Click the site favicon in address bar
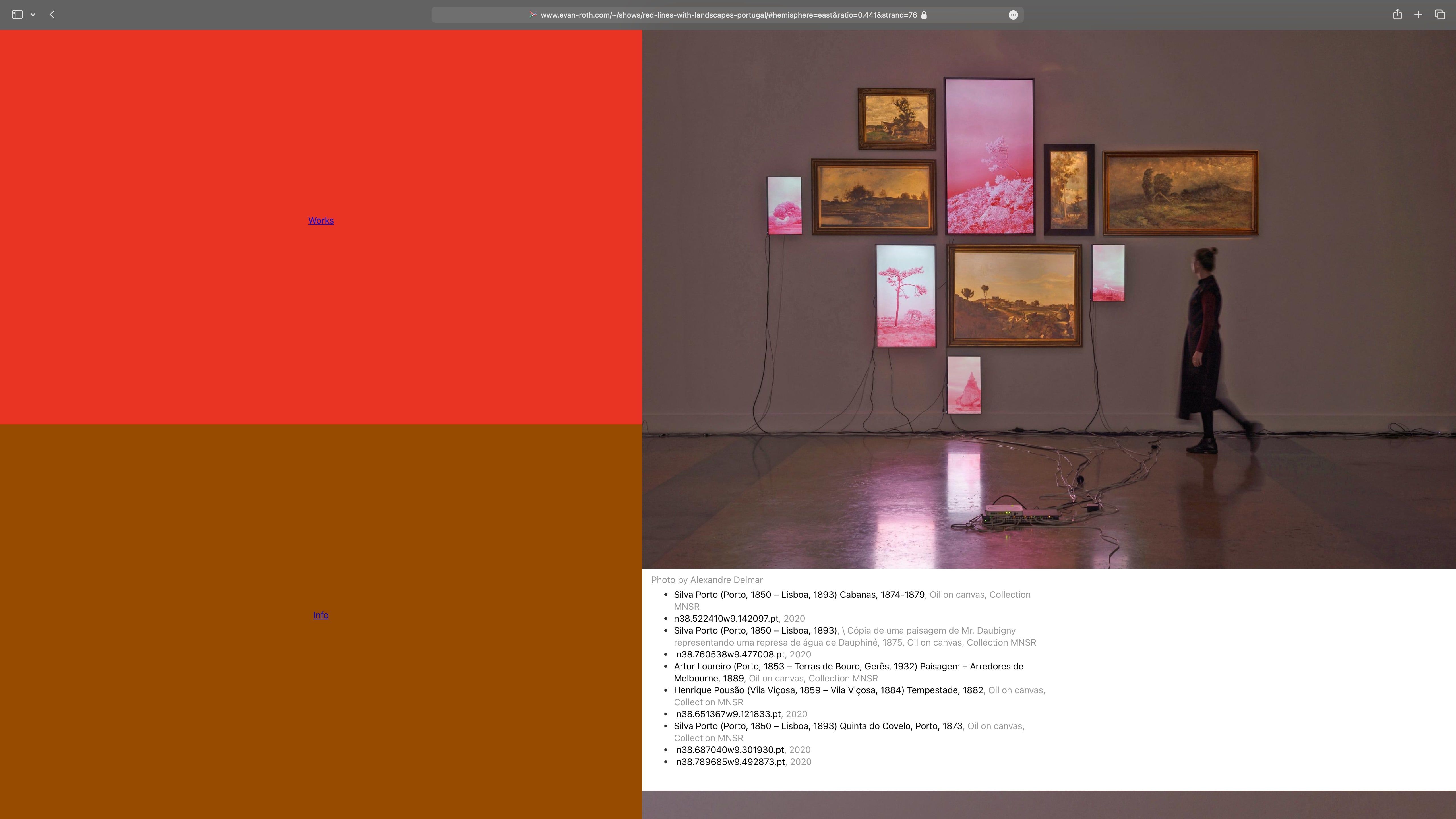Screen dimensions: 1456x819 pyautogui.click(x=532, y=15)
